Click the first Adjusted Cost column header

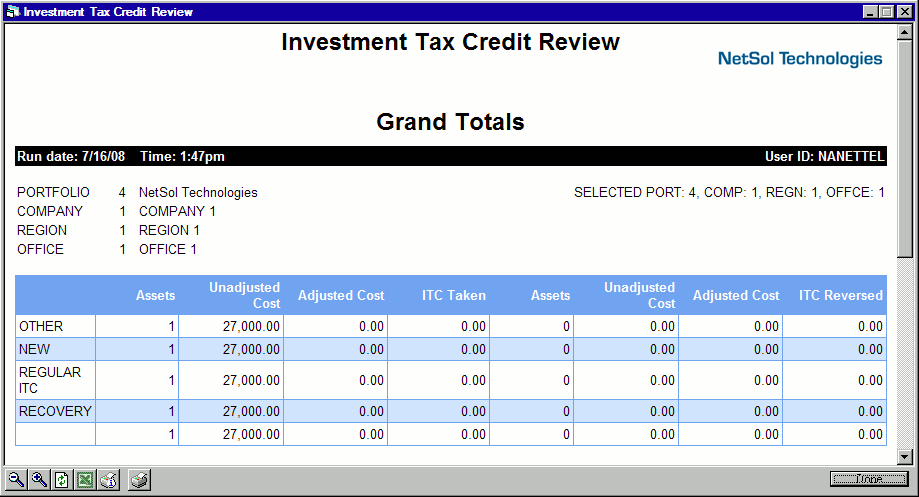coord(341,295)
